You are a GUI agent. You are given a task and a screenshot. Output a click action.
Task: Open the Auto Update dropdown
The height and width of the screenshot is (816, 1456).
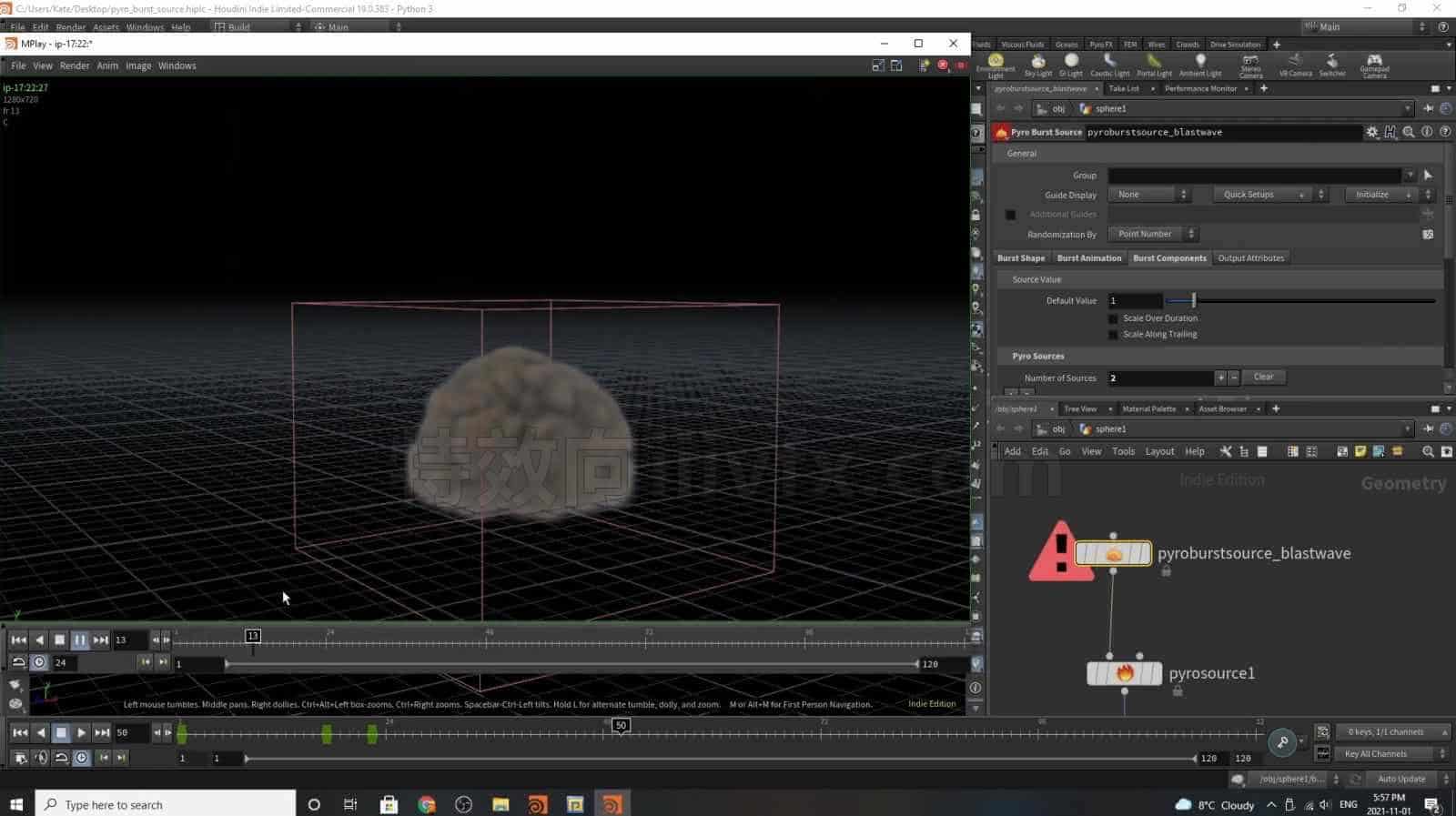(1410, 779)
